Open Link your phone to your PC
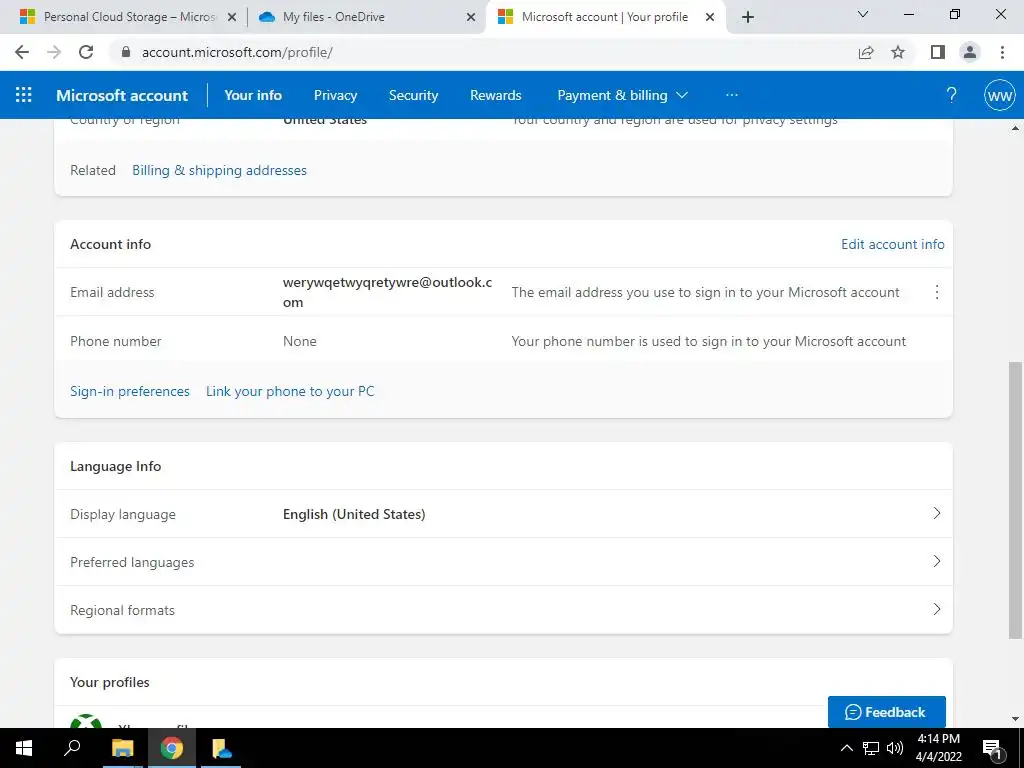 point(290,391)
